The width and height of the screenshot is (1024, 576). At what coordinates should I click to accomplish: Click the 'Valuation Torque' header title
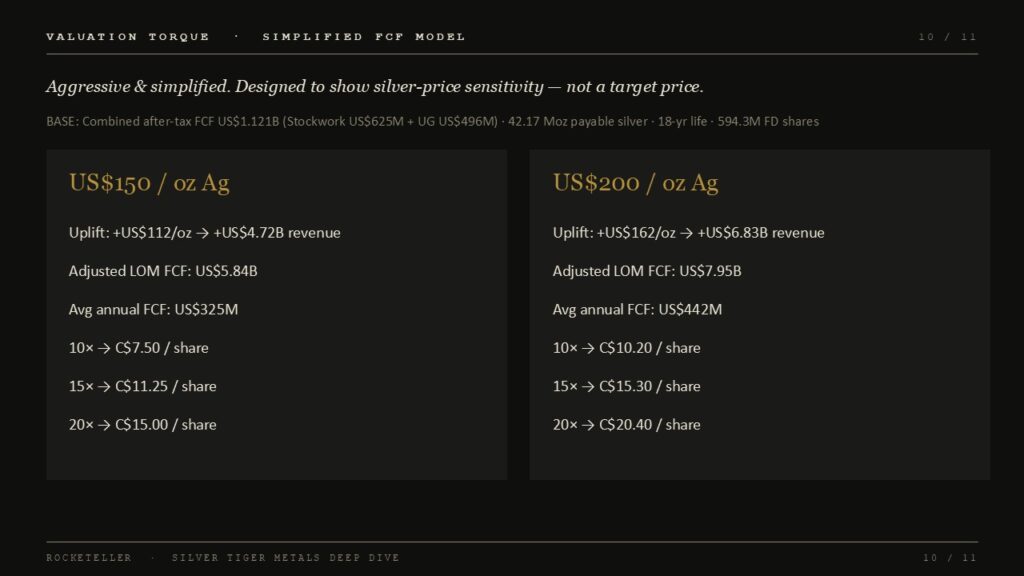(x=127, y=37)
